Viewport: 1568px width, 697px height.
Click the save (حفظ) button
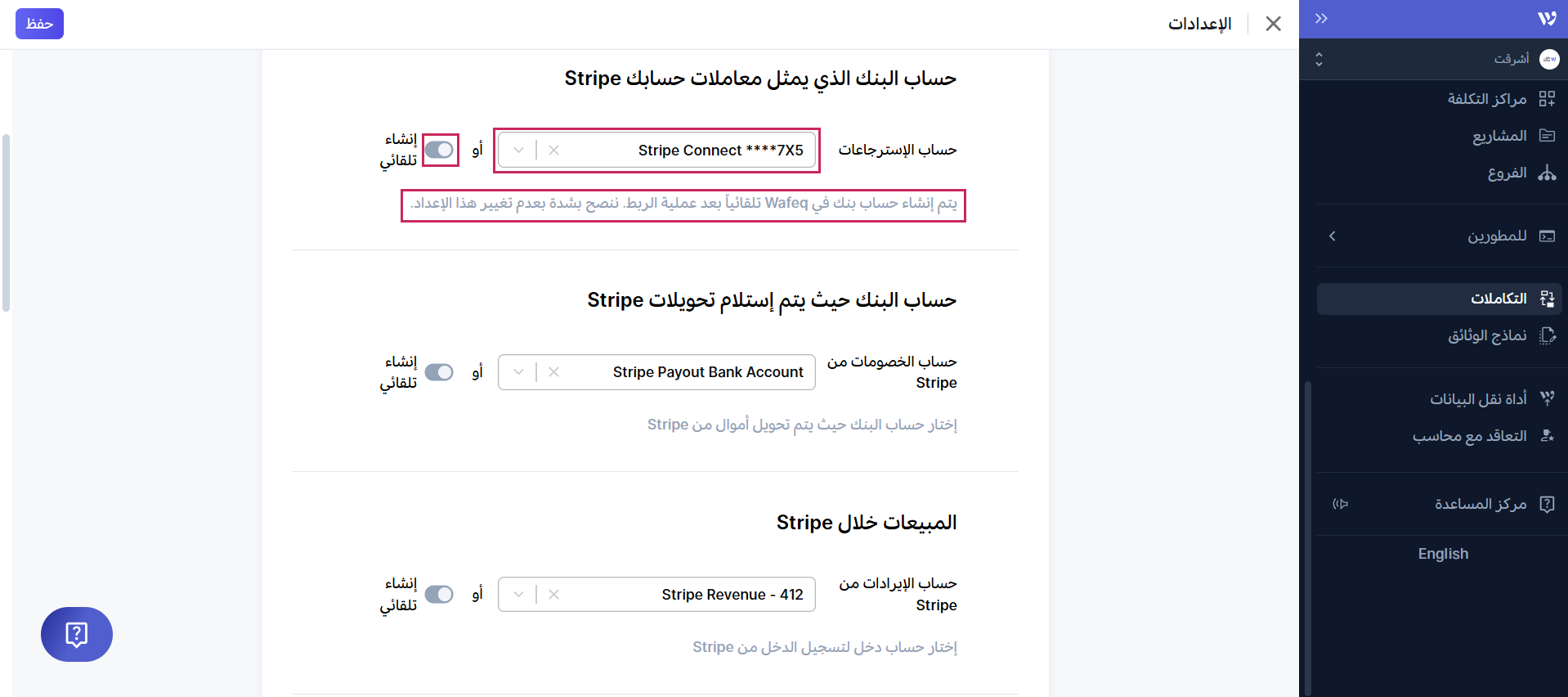point(39,24)
